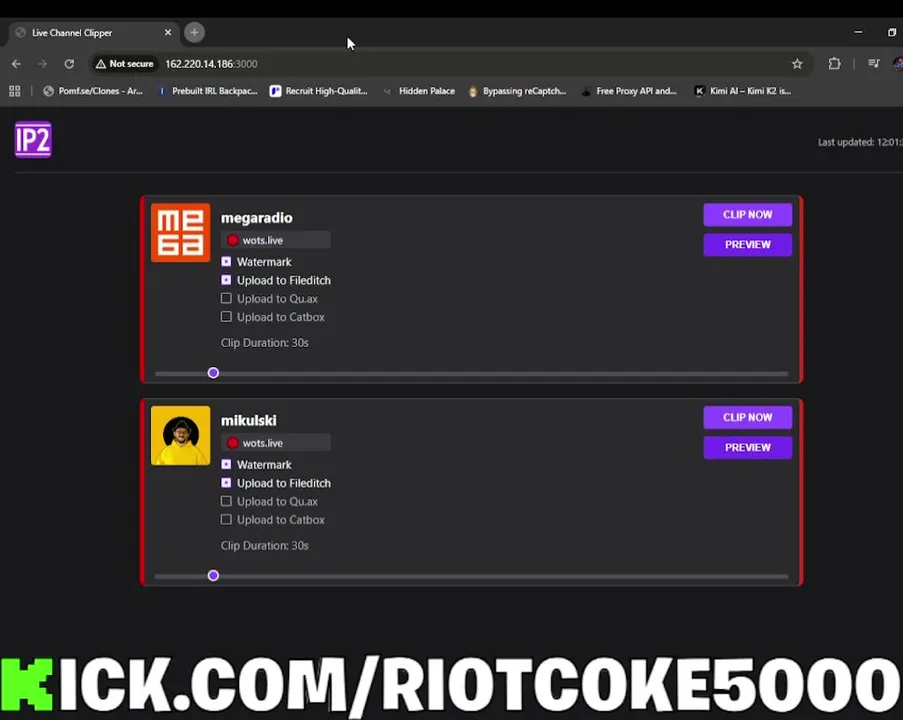The image size is (903, 720).
Task: Click the IP2 logo
Action: 33,139
